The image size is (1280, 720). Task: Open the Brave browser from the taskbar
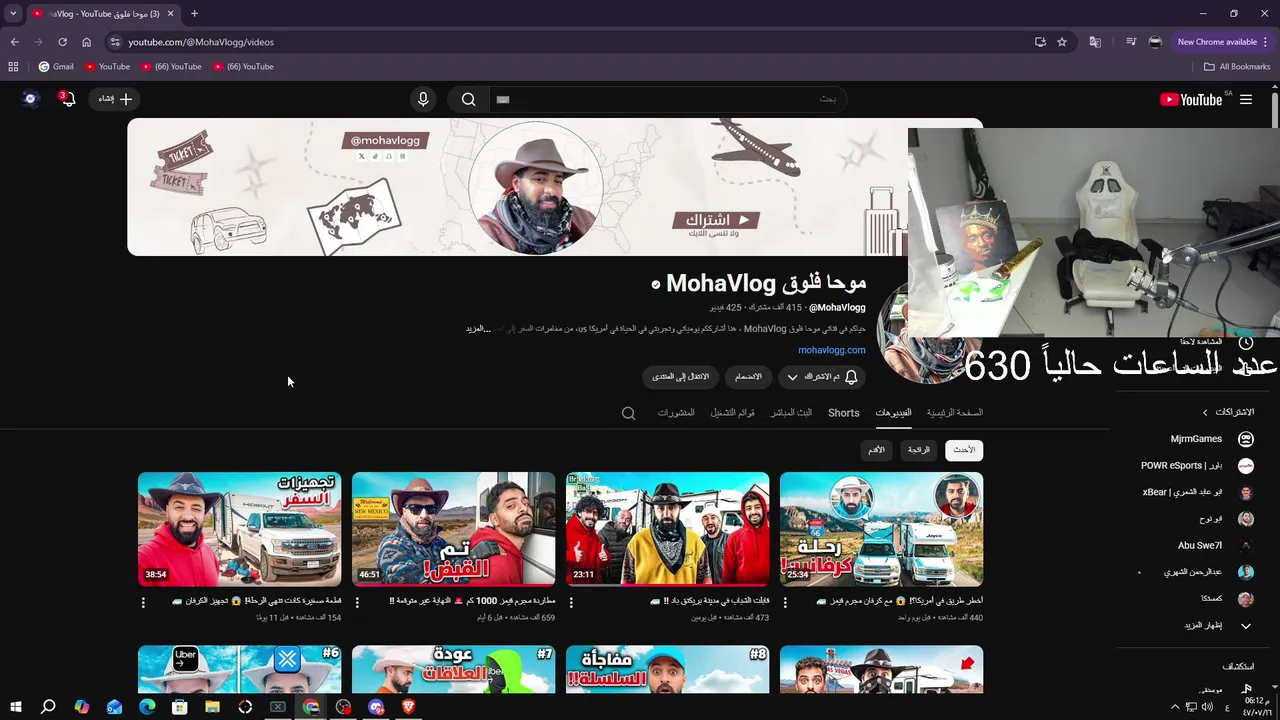coord(408,707)
